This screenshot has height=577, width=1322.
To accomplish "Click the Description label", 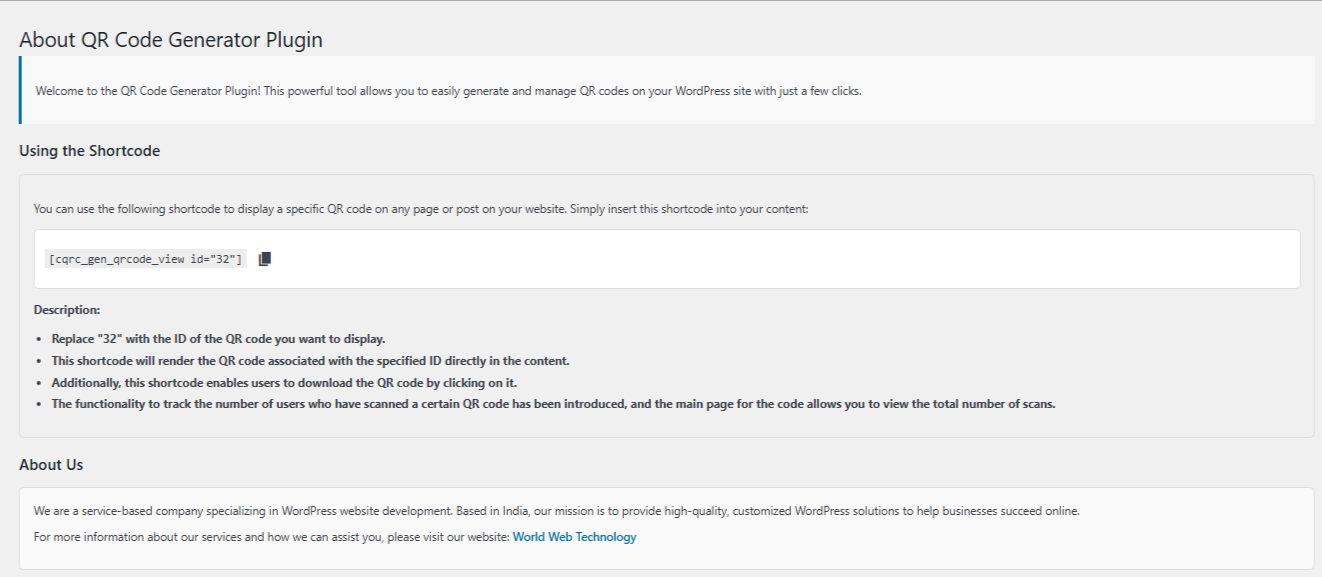I will tap(67, 310).
